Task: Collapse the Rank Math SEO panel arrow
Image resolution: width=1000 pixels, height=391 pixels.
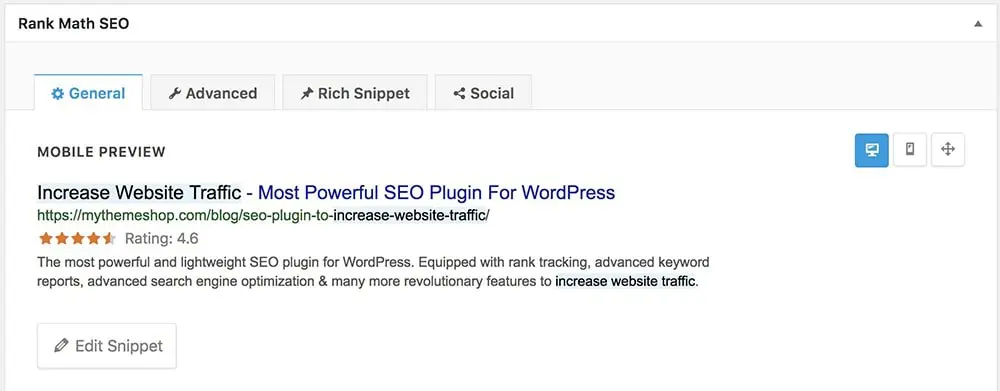Action: [x=978, y=24]
